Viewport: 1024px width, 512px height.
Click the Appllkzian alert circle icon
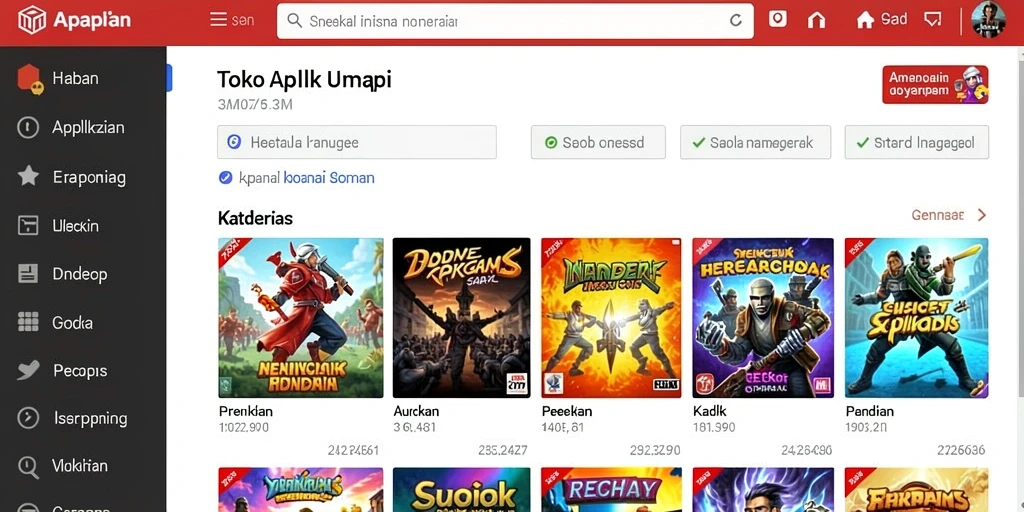(28, 127)
